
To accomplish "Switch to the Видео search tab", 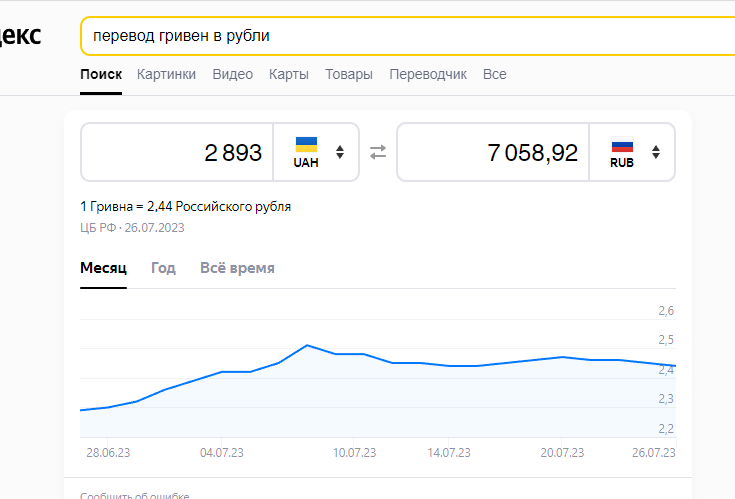I will 232,74.
